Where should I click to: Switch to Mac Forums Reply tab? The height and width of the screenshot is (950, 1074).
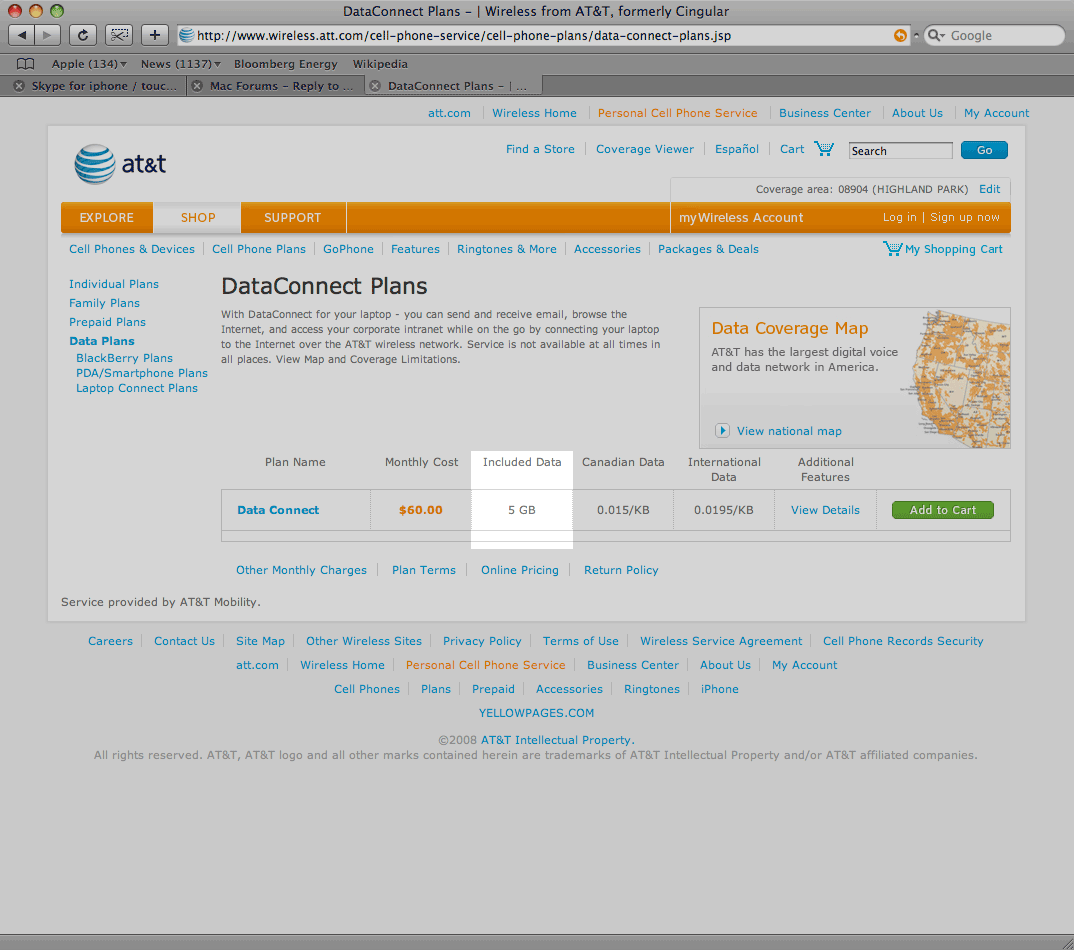(282, 86)
